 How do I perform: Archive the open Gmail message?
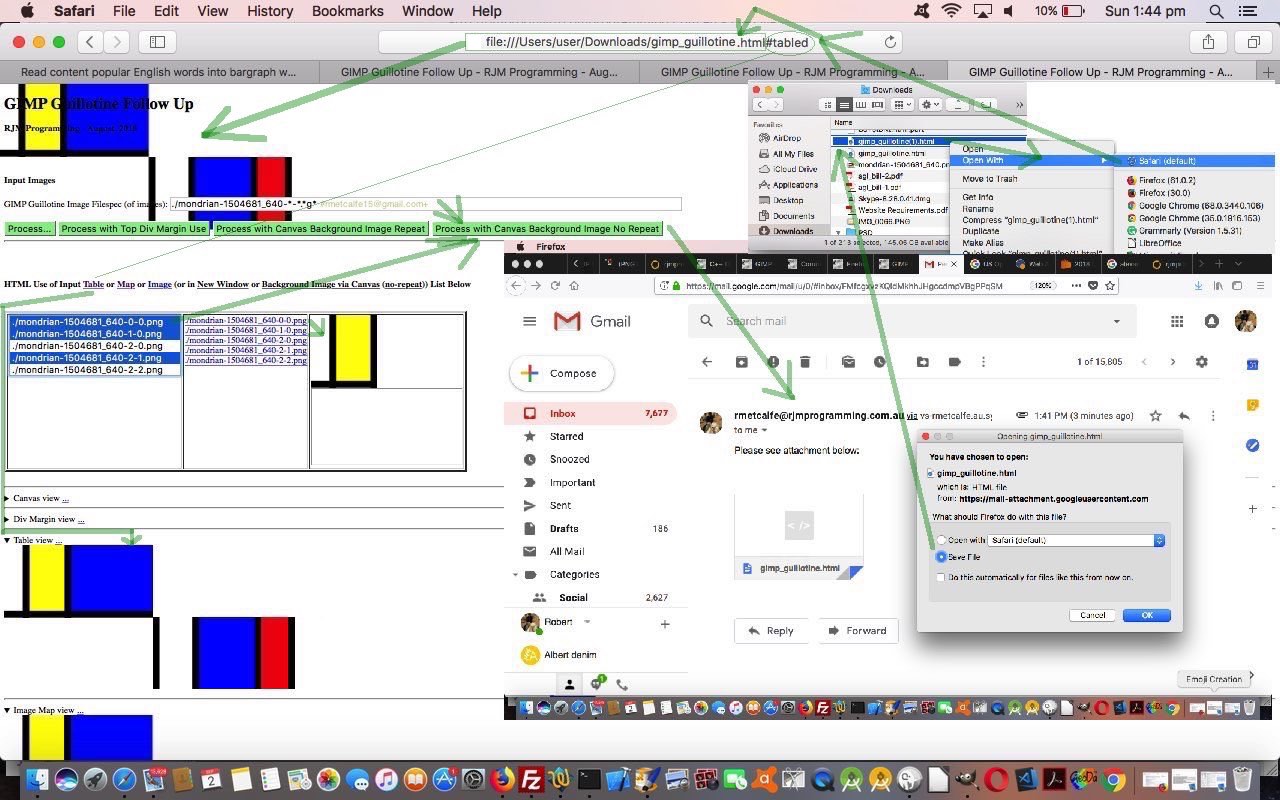[x=741, y=362]
